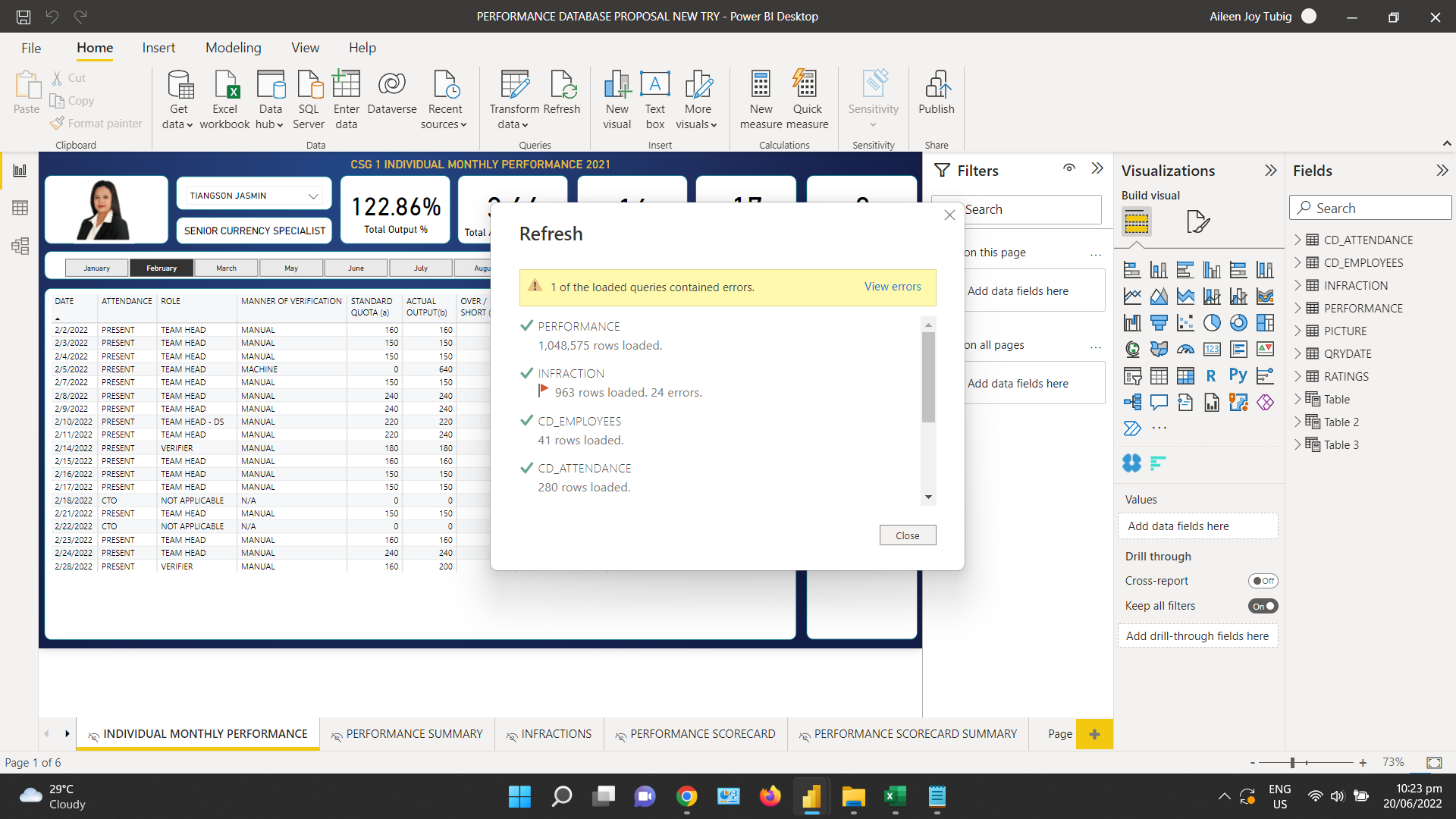This screenshot has width=1456, height=819.
Task: Pick the R script visual icon
Action: click(1212, 375)
